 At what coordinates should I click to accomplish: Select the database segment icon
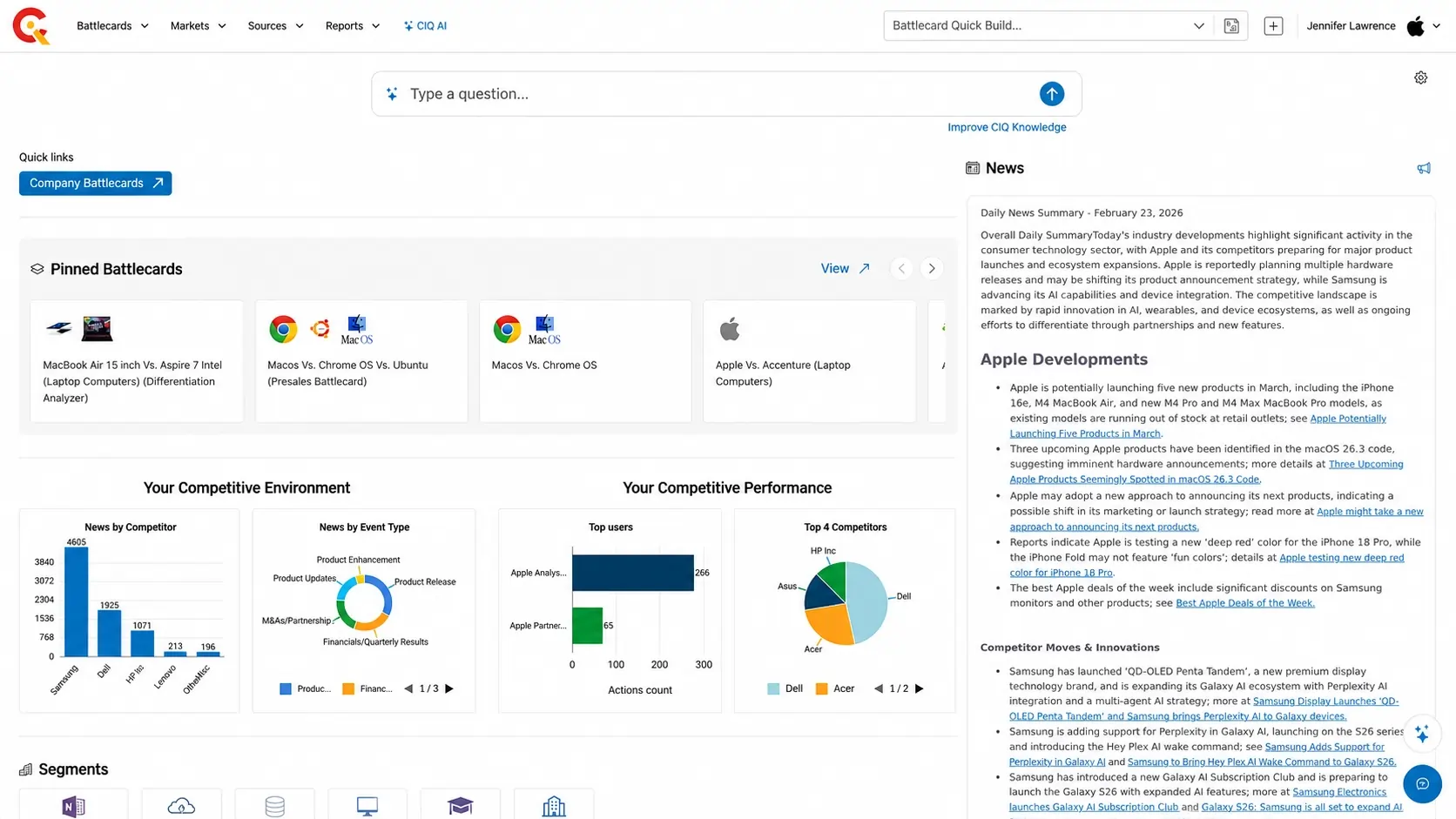[274, 807]
